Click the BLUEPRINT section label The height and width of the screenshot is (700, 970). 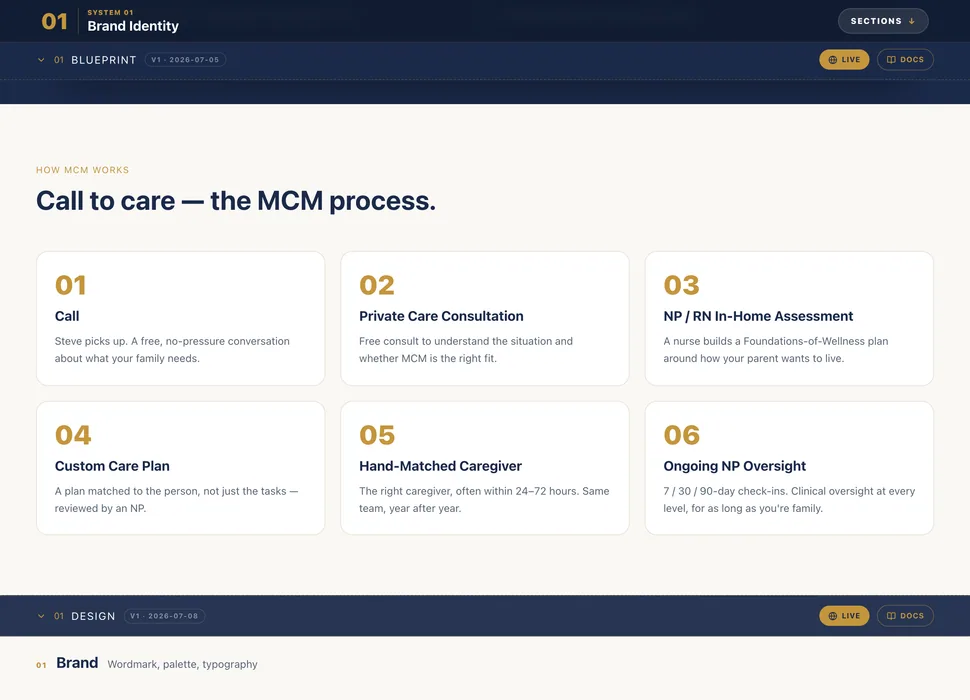coord(103,60)
